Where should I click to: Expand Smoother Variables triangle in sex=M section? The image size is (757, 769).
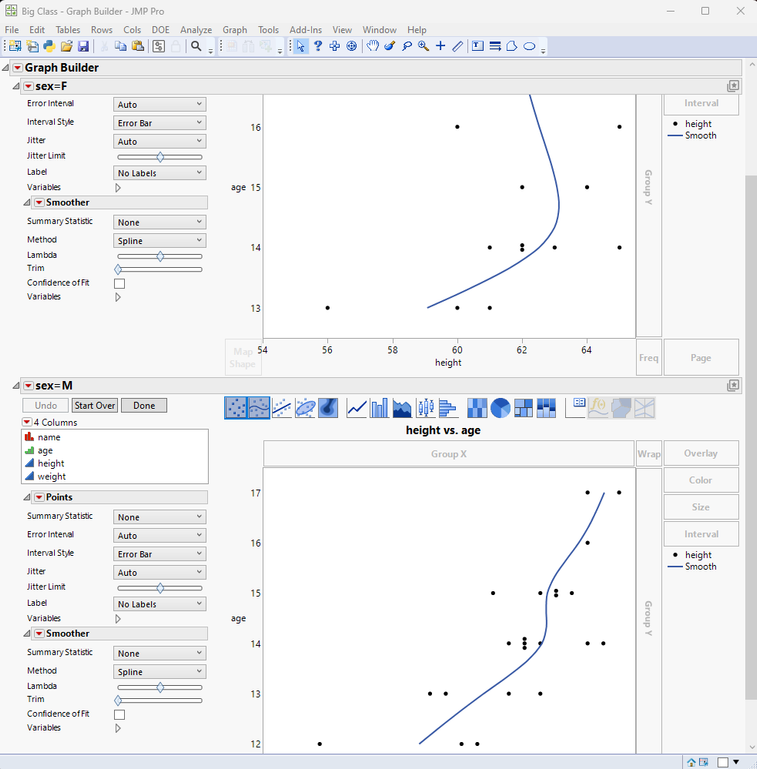coord(118,728)
